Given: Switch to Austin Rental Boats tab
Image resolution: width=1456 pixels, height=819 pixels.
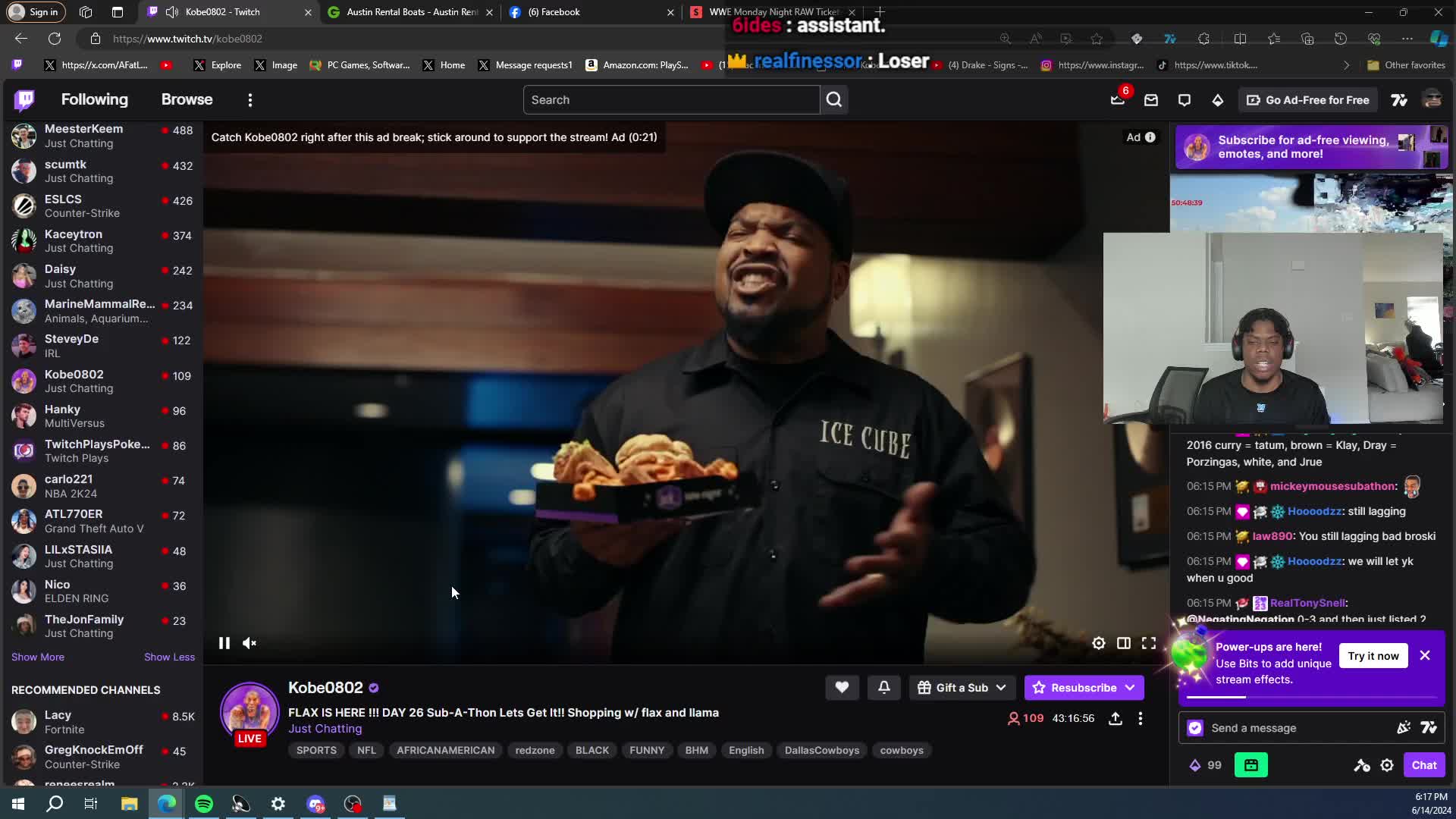Looking at the screenshot, I should tap(409, 12).
